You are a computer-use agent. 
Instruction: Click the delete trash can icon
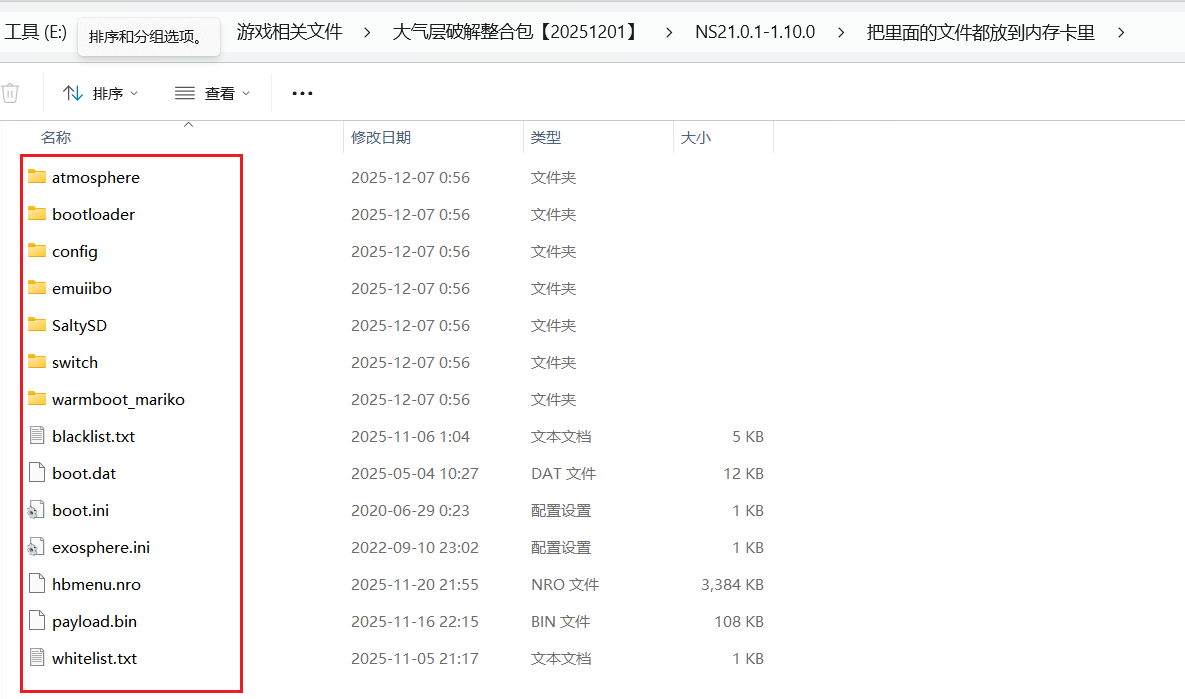[x=10, y=93]
